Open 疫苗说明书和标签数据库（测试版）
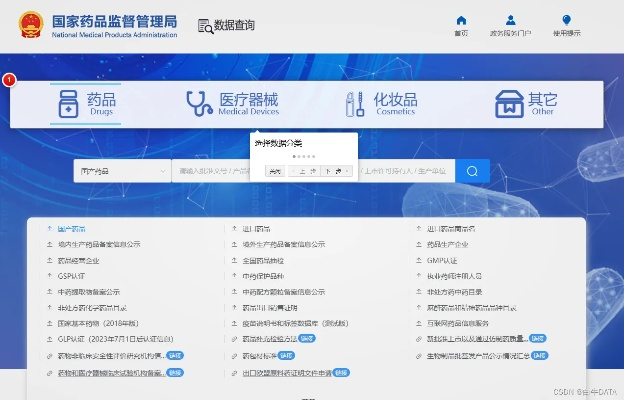The image size is (624, 400). pyautogui.click(x=295, y=323)
